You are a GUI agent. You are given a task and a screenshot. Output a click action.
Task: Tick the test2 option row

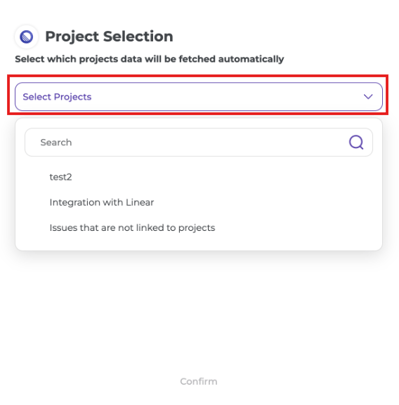[199, 177]
